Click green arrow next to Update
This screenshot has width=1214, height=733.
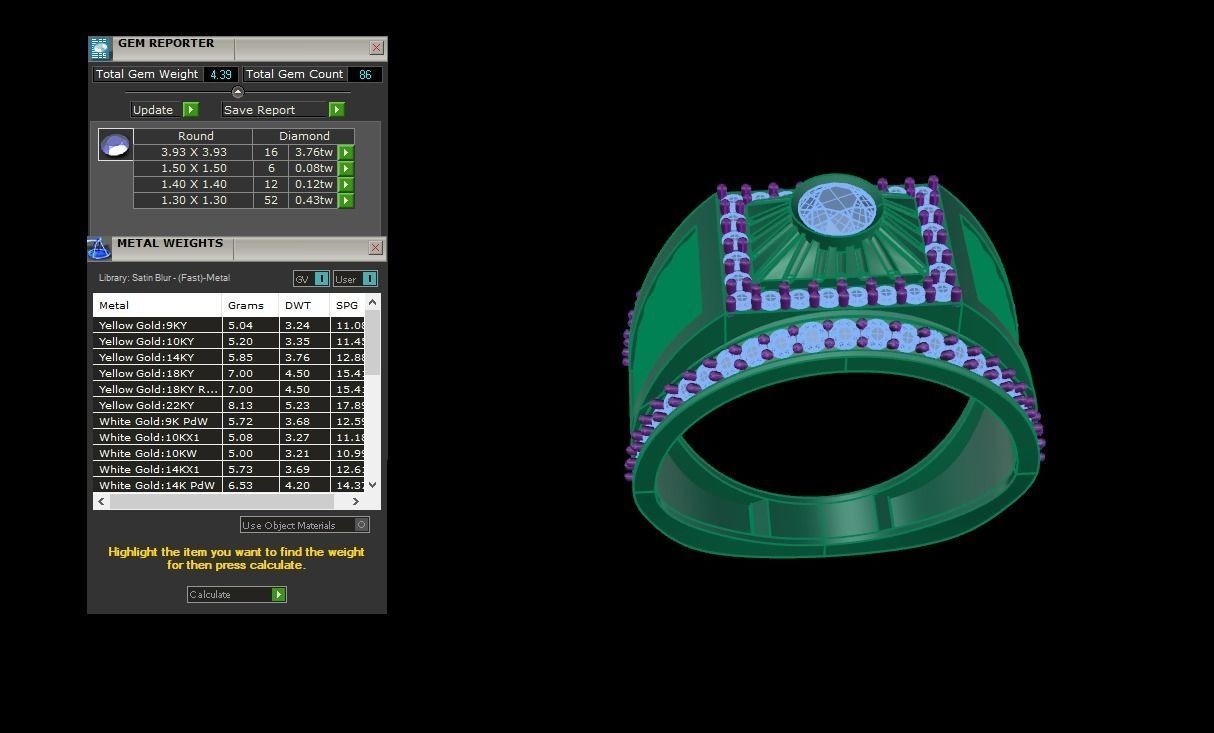(x=190, y=110)
